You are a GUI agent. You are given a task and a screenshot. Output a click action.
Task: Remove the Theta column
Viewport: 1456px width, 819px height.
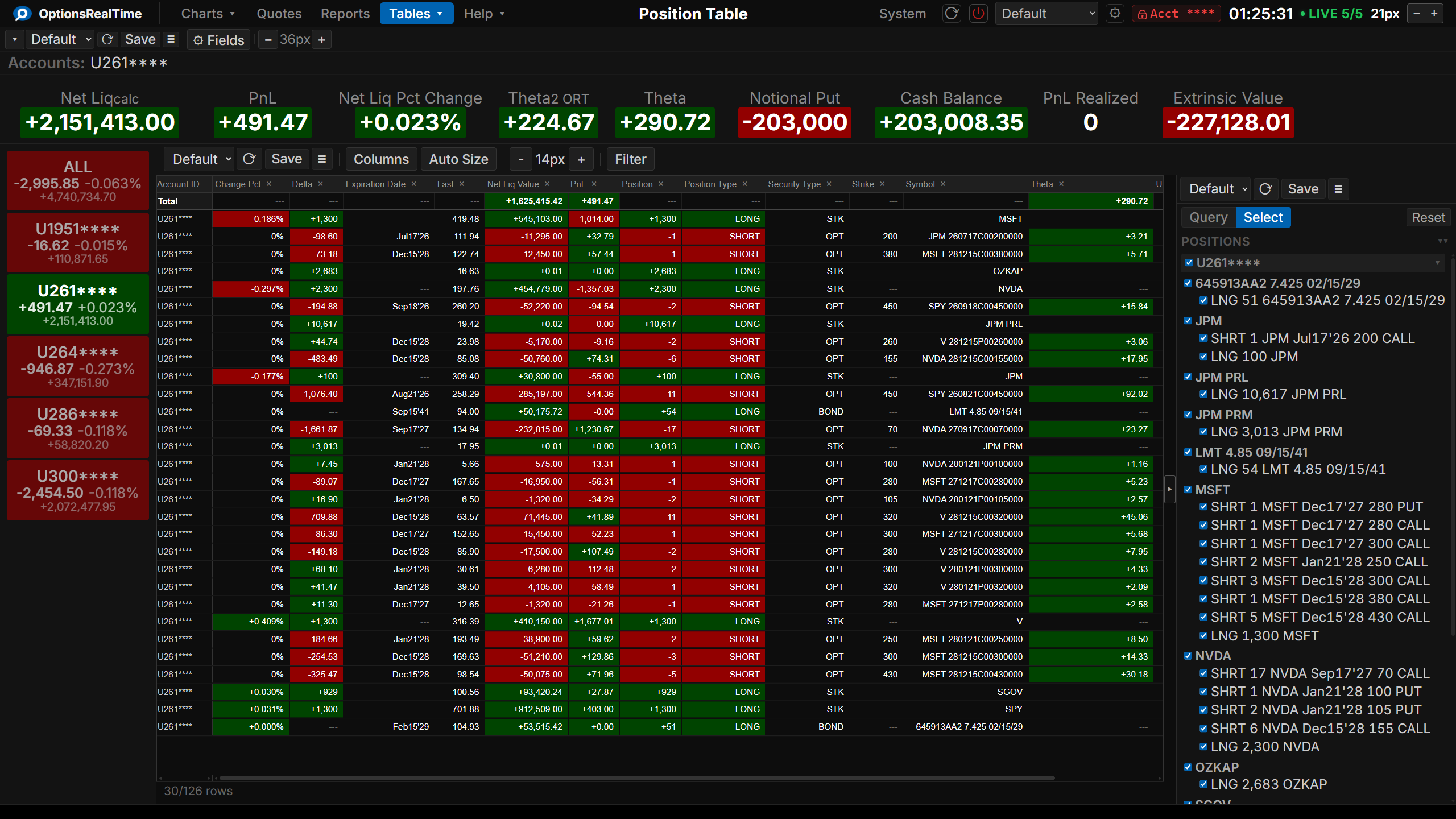(x=1061, y=184)
